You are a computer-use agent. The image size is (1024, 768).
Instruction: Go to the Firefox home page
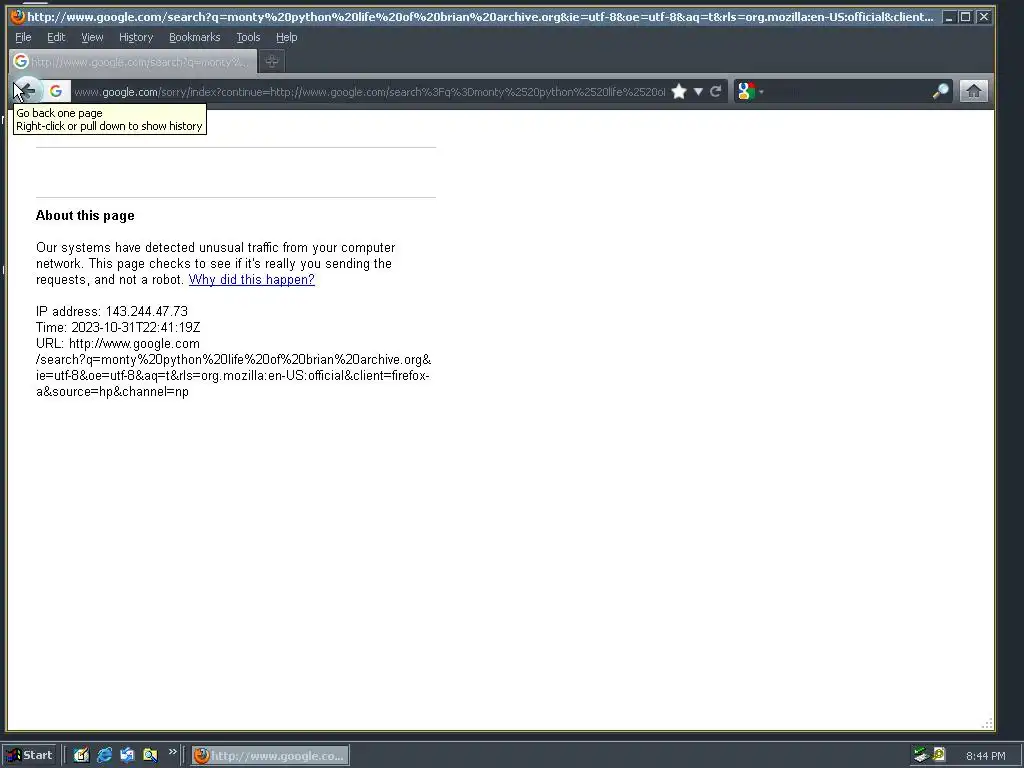pos(973,91)
